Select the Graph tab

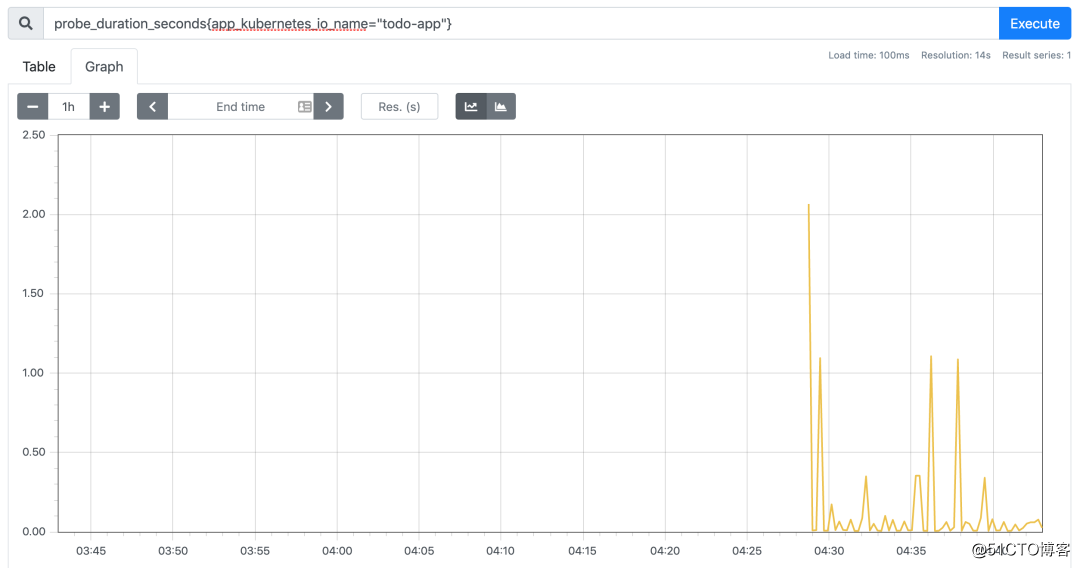coord(104,67)
